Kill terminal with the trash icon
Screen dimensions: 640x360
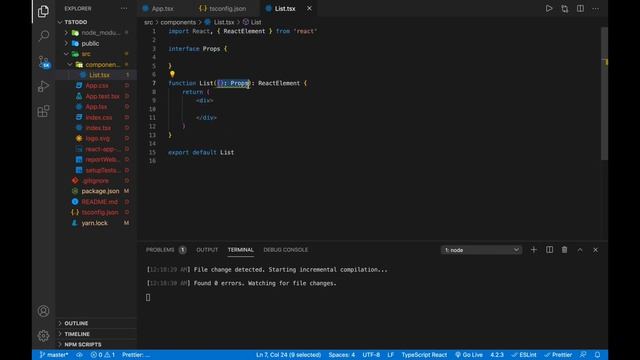coord(564,250)
